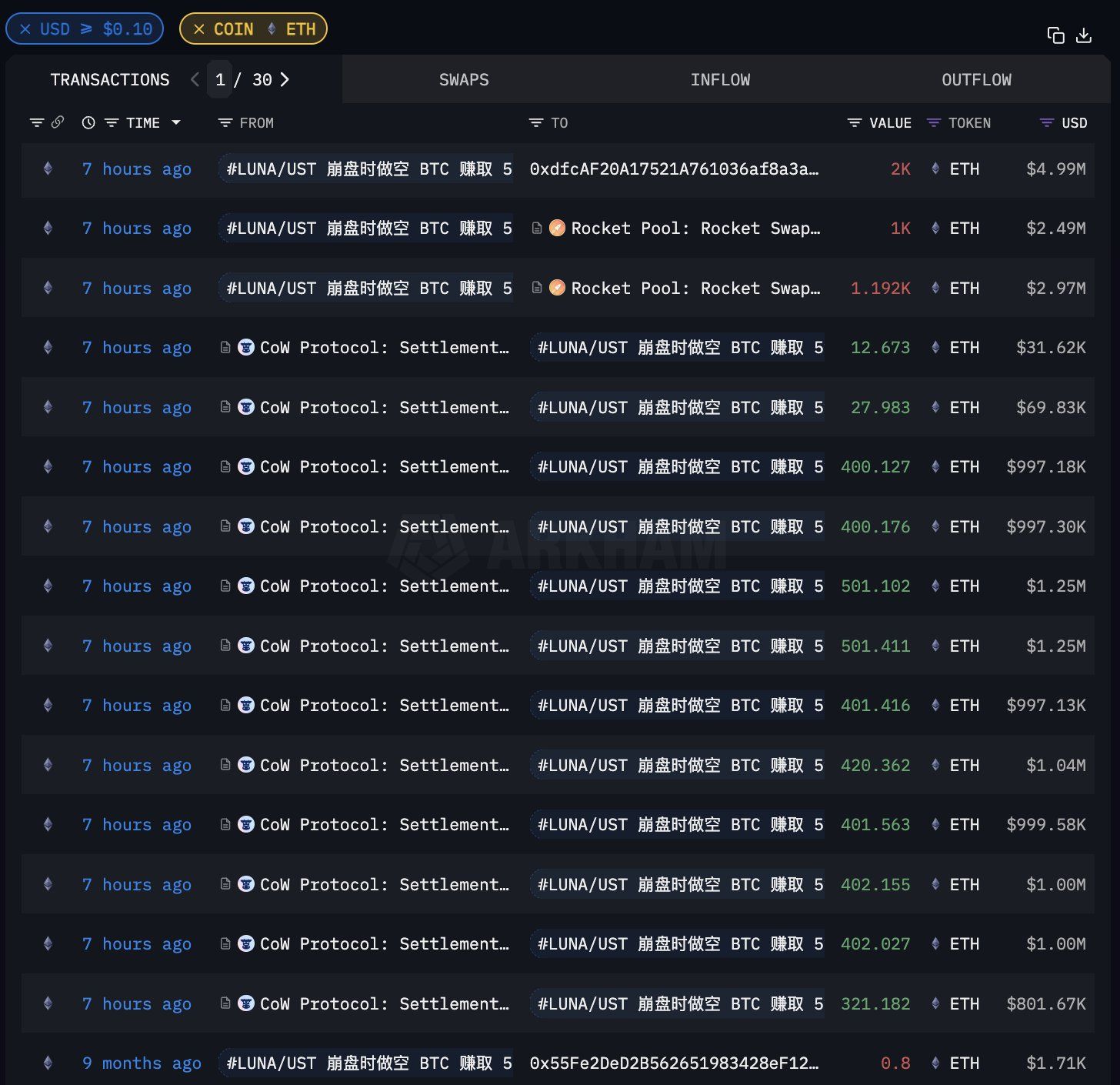Remove the COIN ETH filter chip
The height and width of the screenshot is (1085, 1120).
(198, 28)
